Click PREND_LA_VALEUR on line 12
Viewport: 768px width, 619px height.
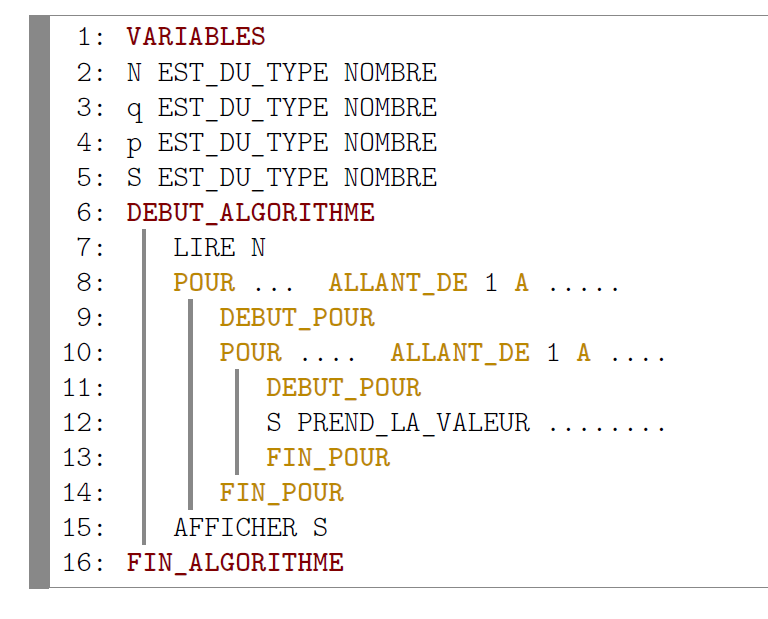coord(413,423)
